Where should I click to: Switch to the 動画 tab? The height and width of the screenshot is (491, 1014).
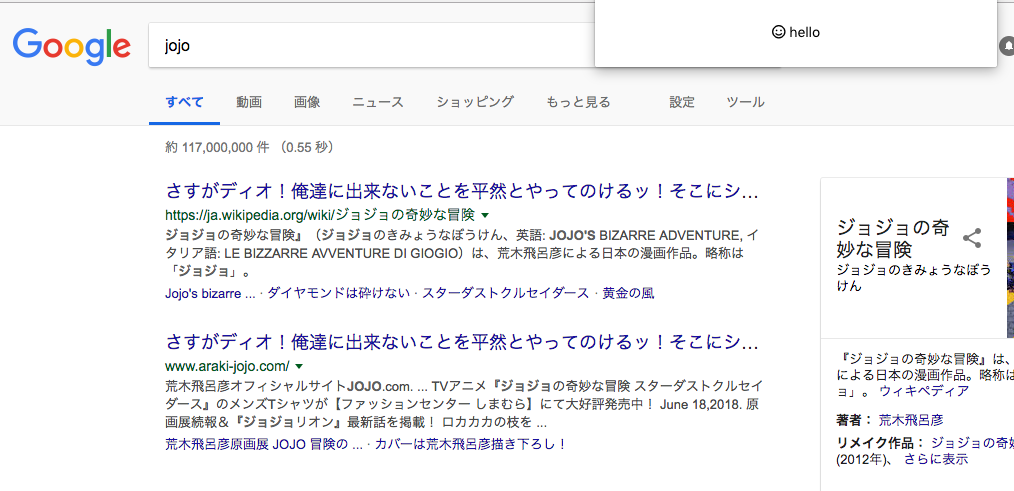(x=249, y=102)
